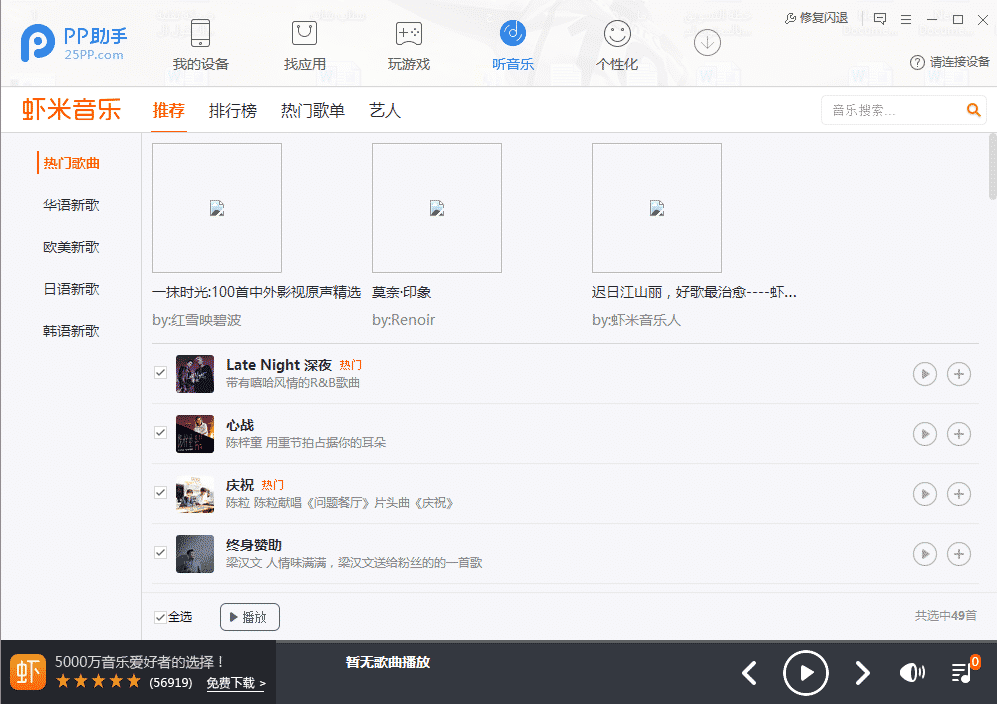The image size is (997, 704).
Task: Uncheck the 终身赞助 song checkbox
Action: 160,553
